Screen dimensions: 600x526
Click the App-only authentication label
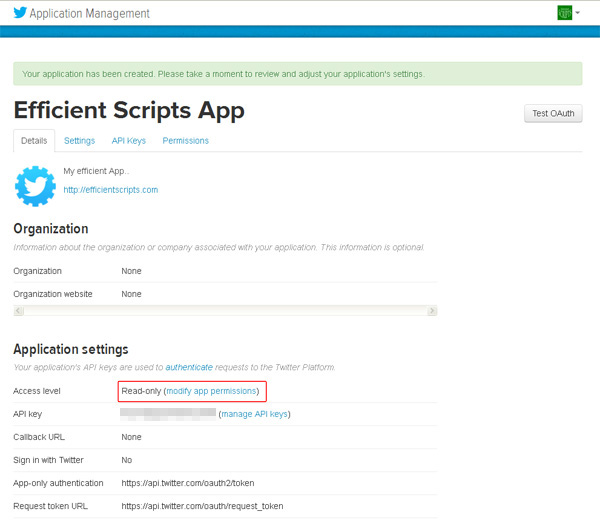coord(58,483)
